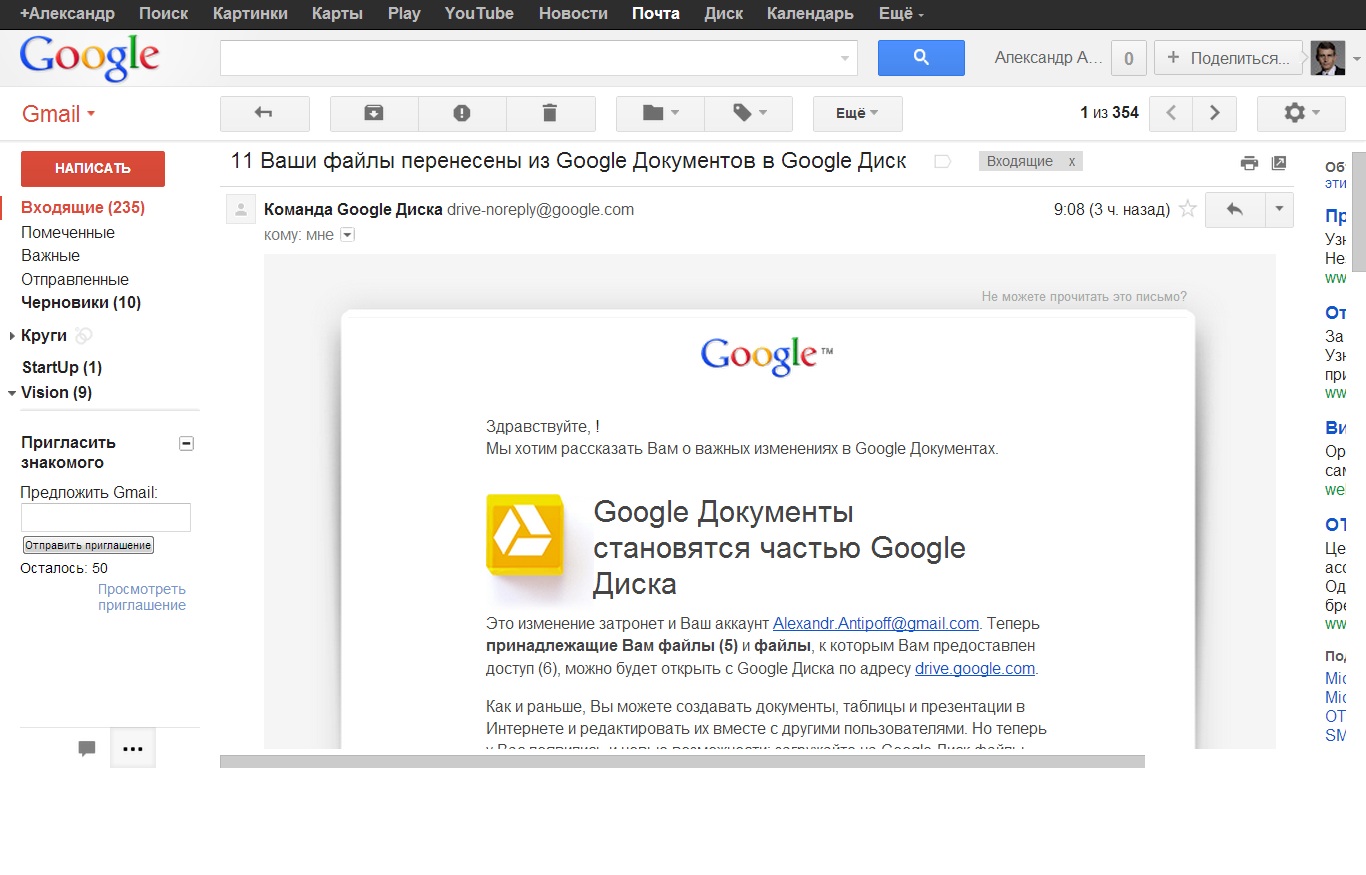Viewport: 1366px width, 875px height.
Task: Open Play in the top bar
Action: coord(404,14)
